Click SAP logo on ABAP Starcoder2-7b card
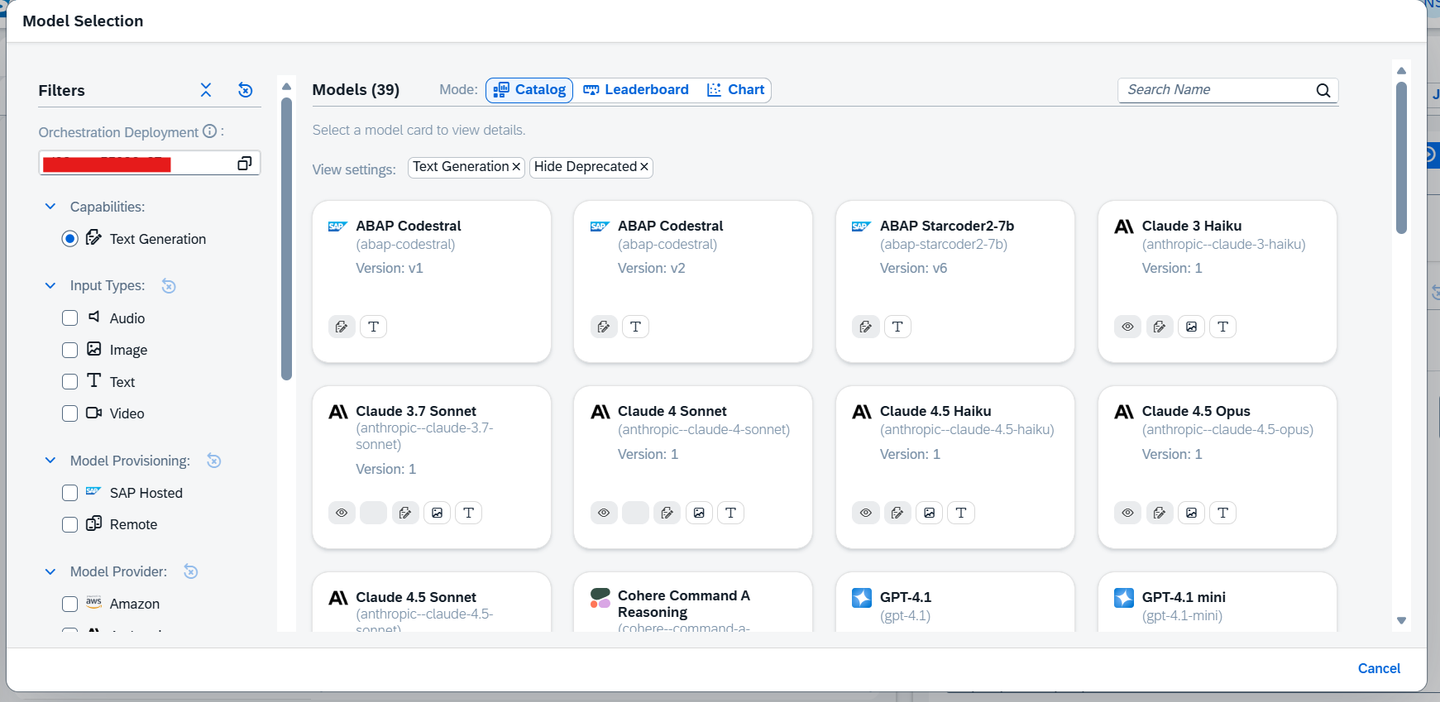The image size is (1440, 702). 861,226
